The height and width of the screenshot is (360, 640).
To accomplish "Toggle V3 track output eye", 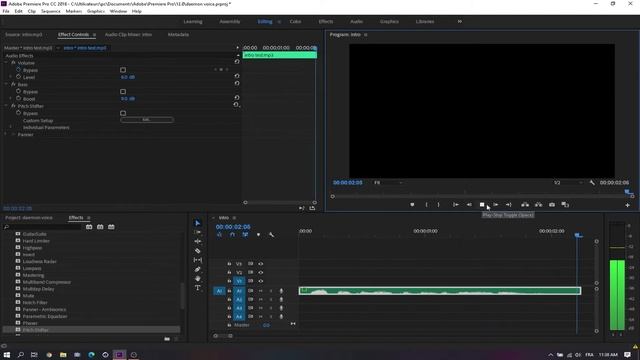I will 261,264.
